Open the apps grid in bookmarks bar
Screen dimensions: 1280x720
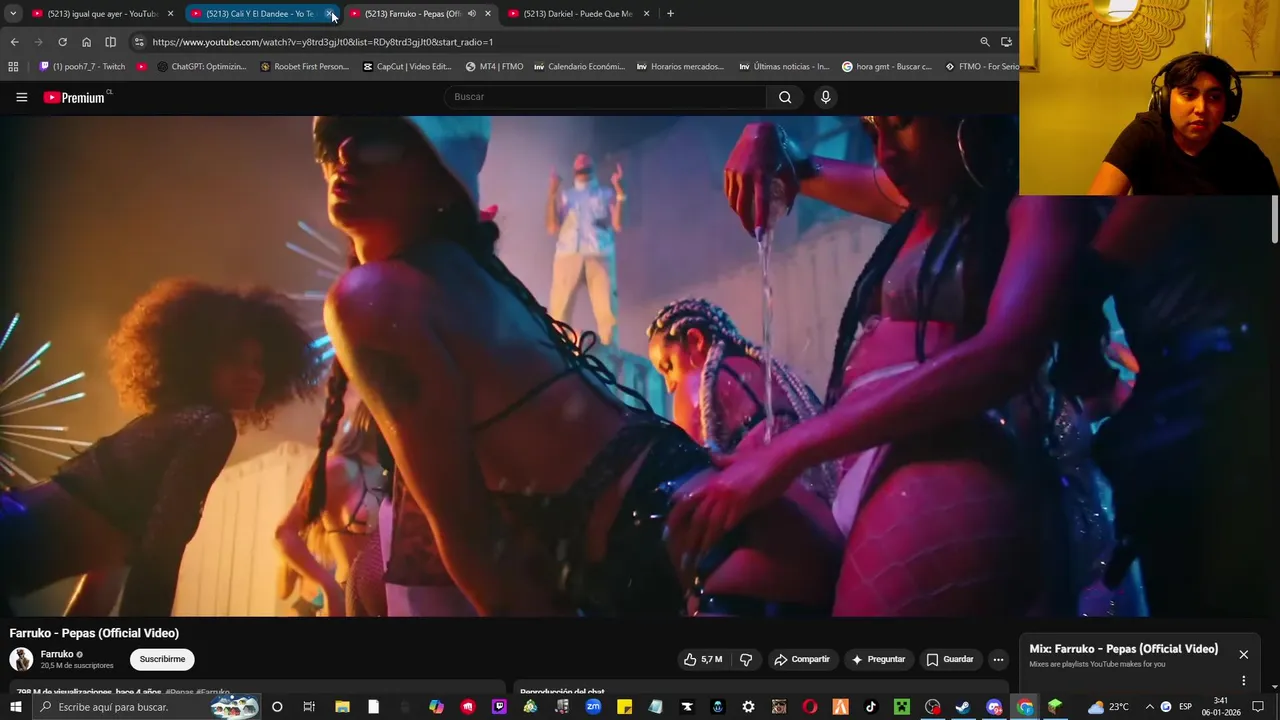pos(13,67)
